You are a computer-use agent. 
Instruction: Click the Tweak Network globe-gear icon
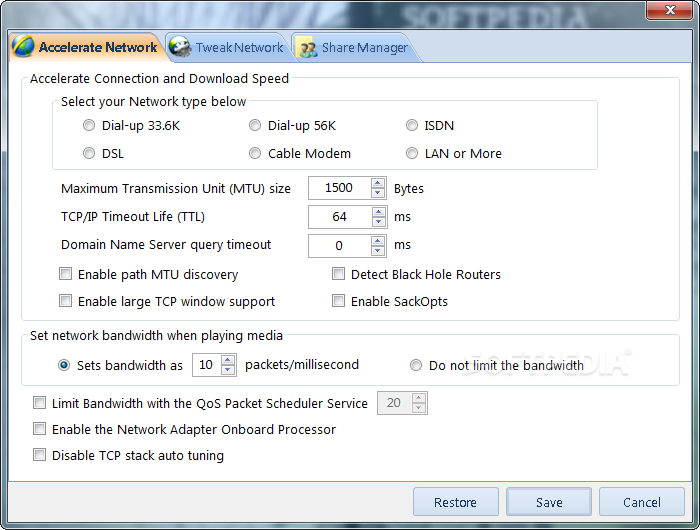(180, 46)
